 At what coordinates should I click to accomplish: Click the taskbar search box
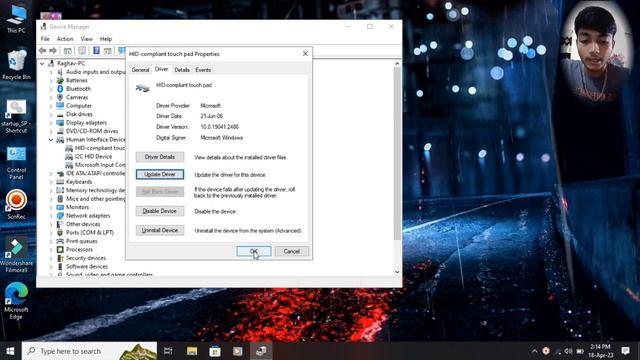[x=89, y=351]
